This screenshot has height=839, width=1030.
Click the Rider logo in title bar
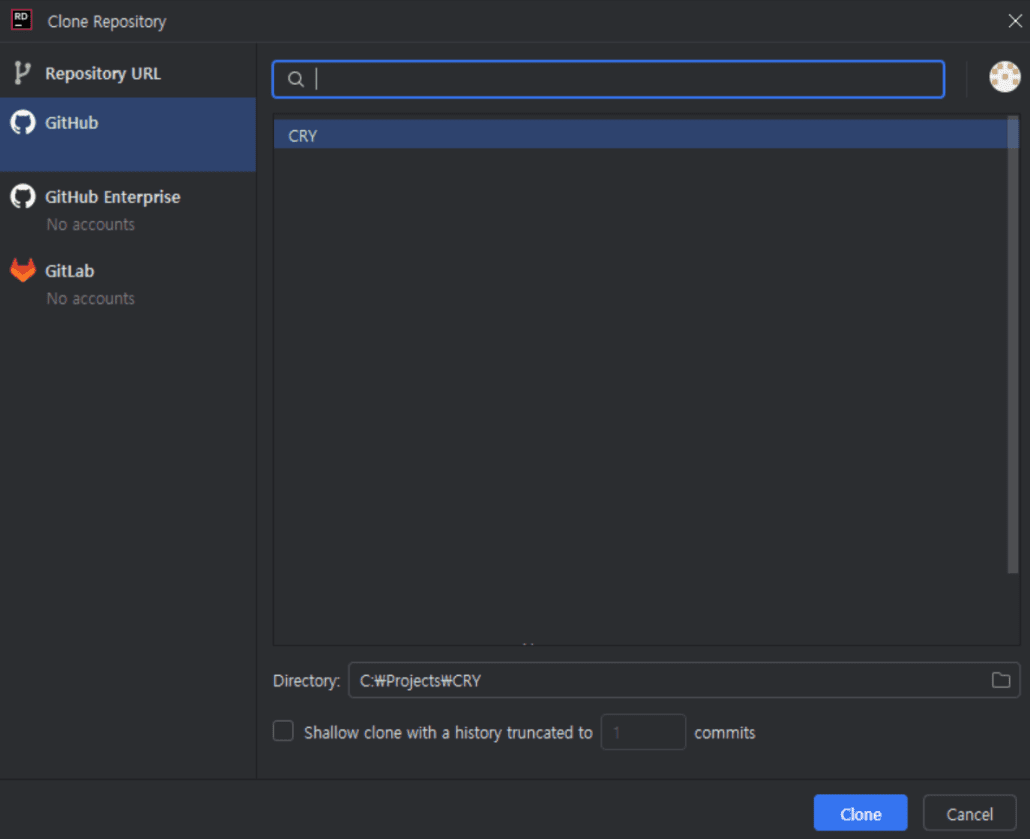click(21, 20)
